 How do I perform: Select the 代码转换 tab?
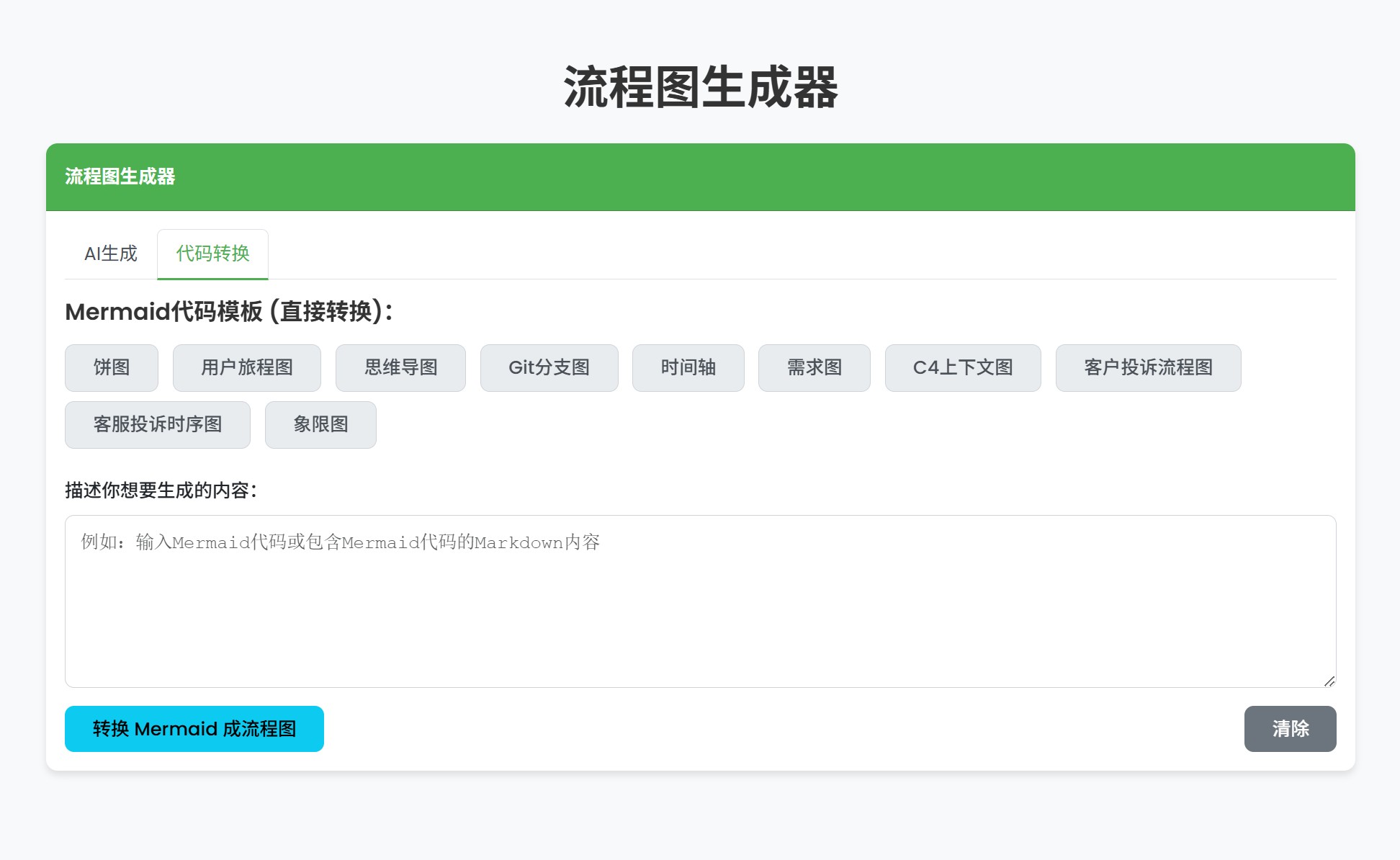(212, 254)
